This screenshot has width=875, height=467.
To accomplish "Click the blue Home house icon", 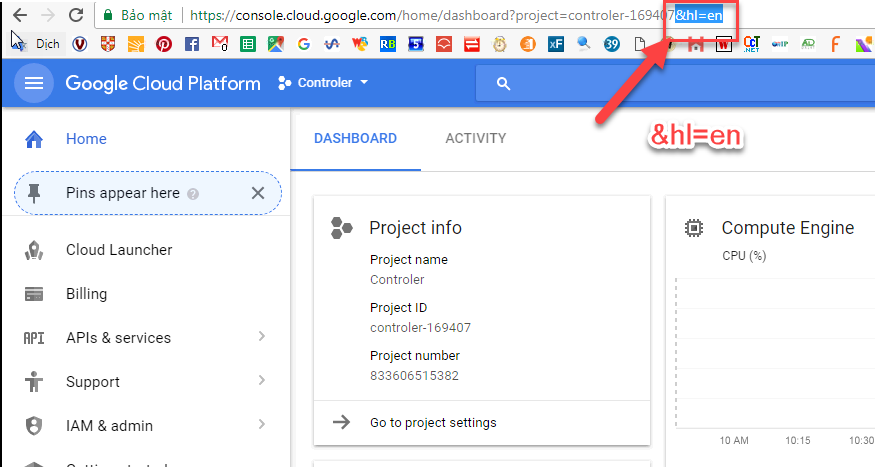I will coord(34,139).
